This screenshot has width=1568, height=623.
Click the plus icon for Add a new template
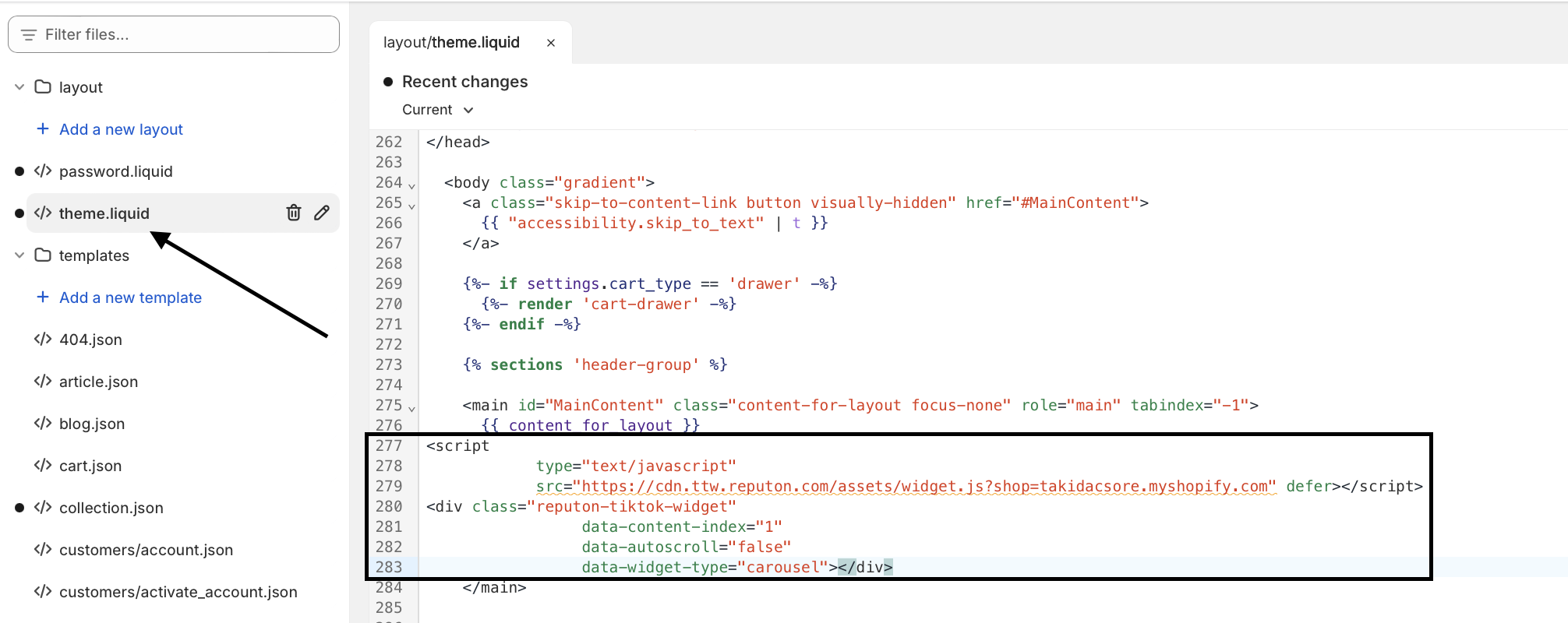tap(43, 297)
